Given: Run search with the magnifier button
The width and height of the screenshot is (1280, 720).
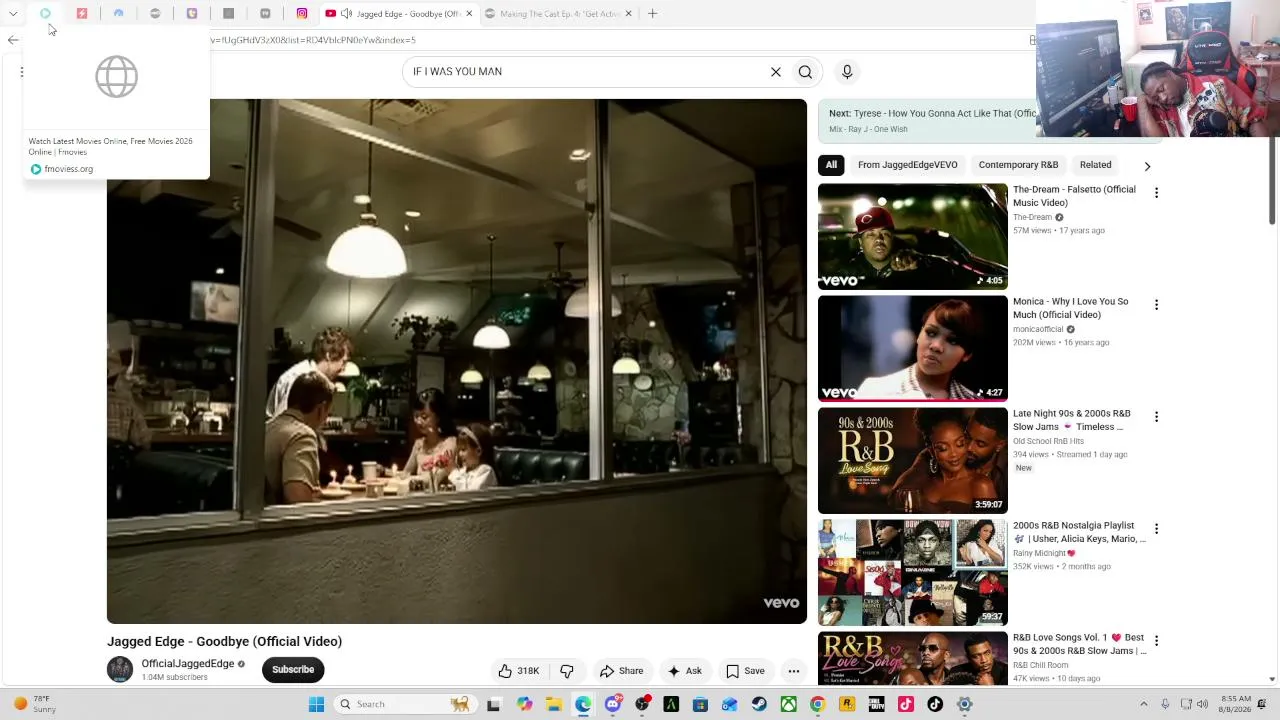Looking at the screenshot, I should pos(805,72).
